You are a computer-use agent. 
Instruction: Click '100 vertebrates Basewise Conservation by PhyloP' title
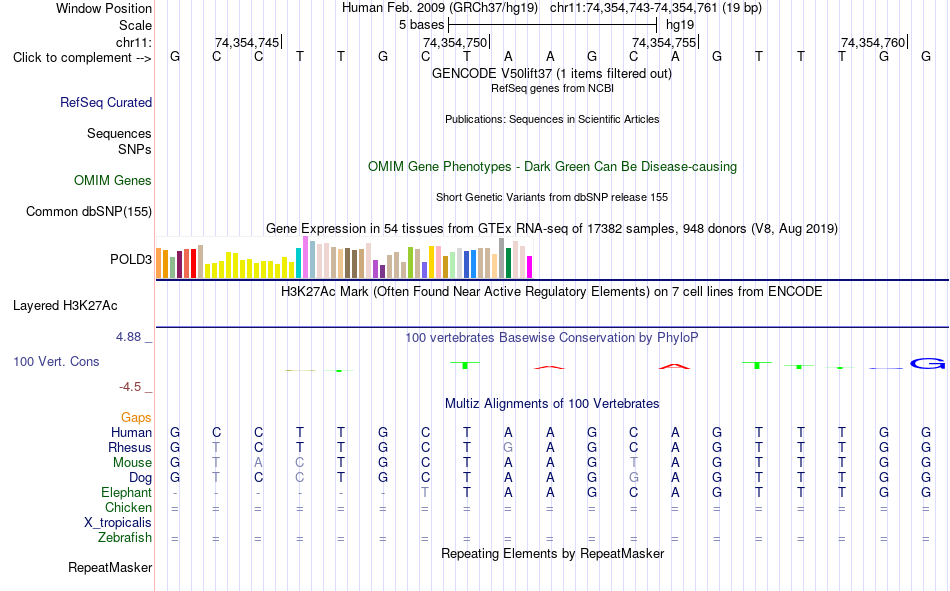click(552, 338)
